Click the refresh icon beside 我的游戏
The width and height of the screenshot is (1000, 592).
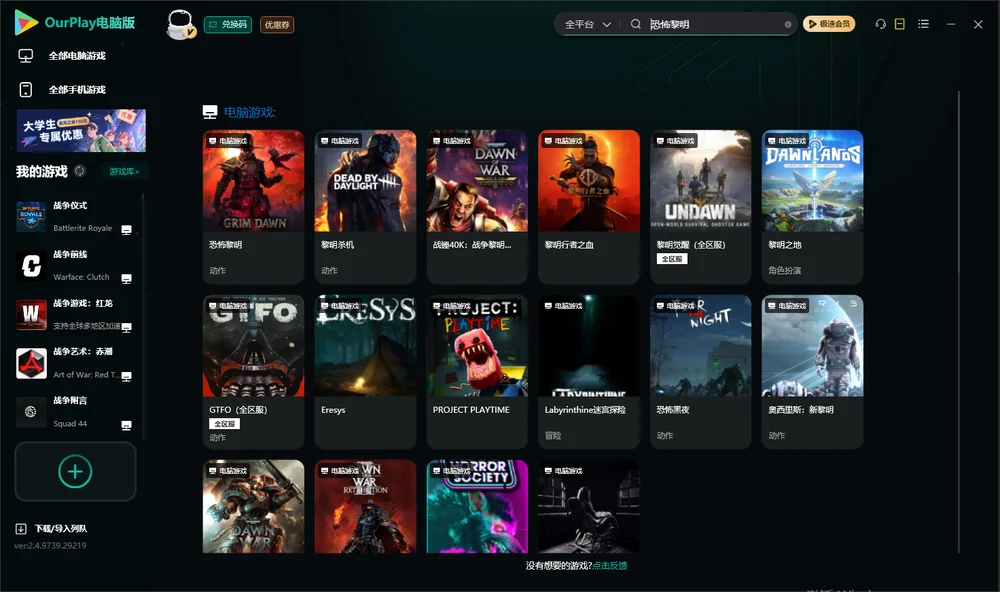click(80, 171)
